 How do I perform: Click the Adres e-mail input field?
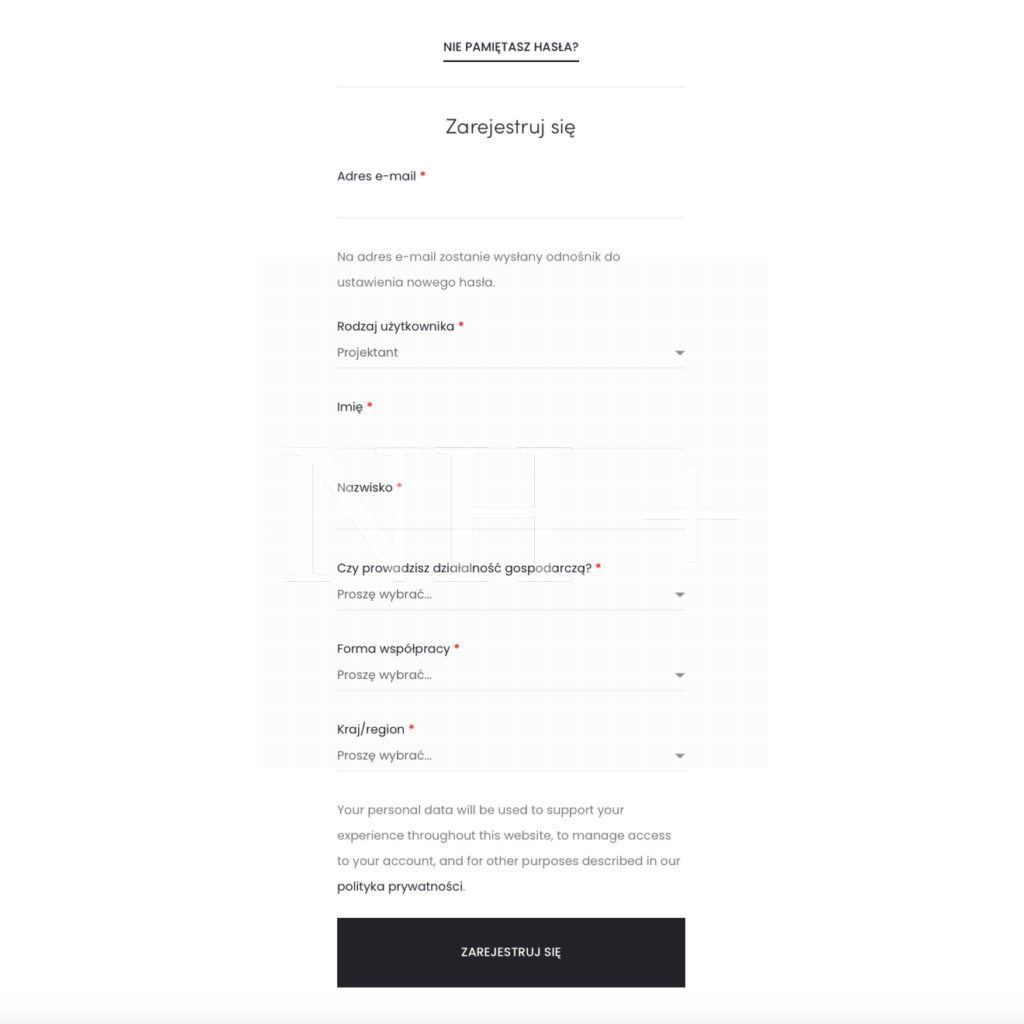[x=510, y=203]
